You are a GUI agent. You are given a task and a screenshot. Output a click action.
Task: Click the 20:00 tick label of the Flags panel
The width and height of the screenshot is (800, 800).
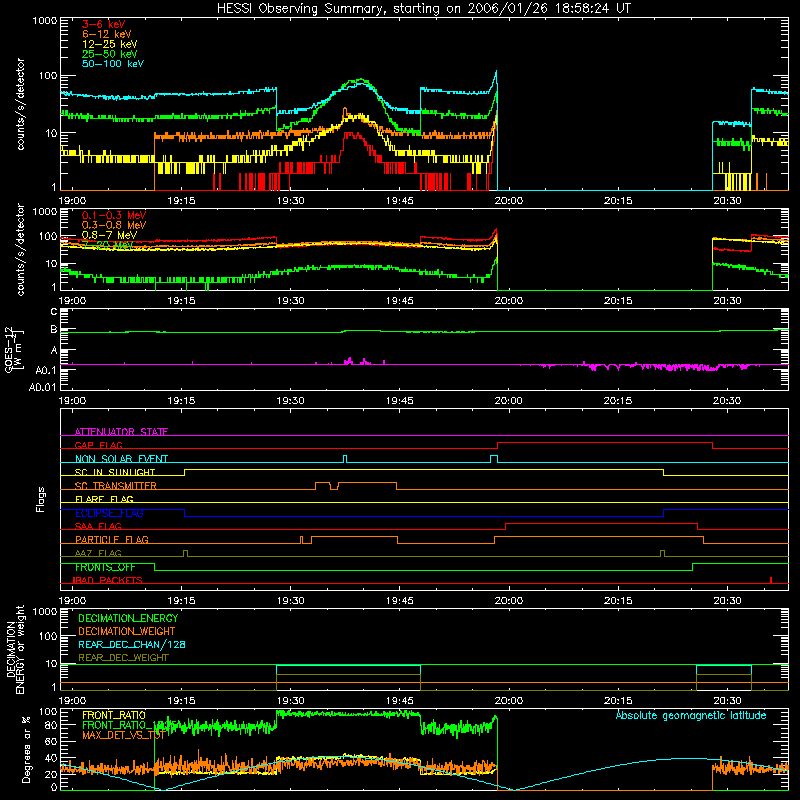tap(509, 601)
